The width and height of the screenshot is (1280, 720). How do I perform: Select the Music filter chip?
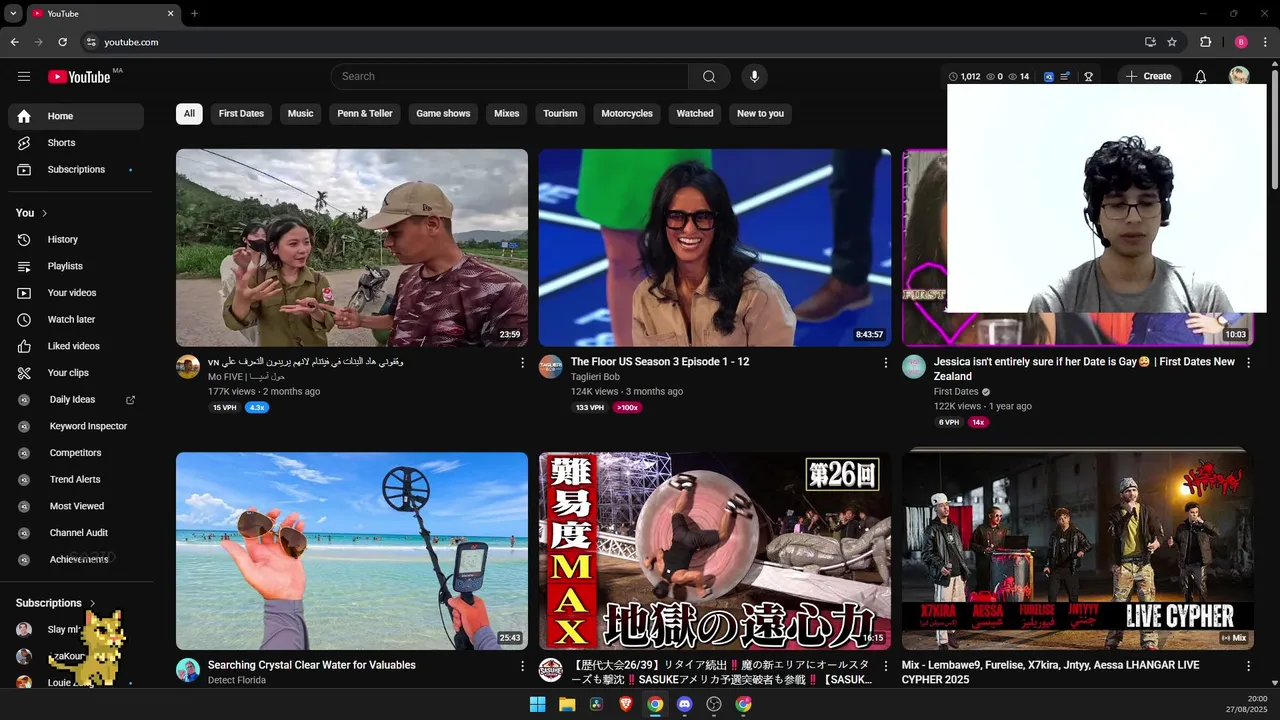[x=301, y=113]
